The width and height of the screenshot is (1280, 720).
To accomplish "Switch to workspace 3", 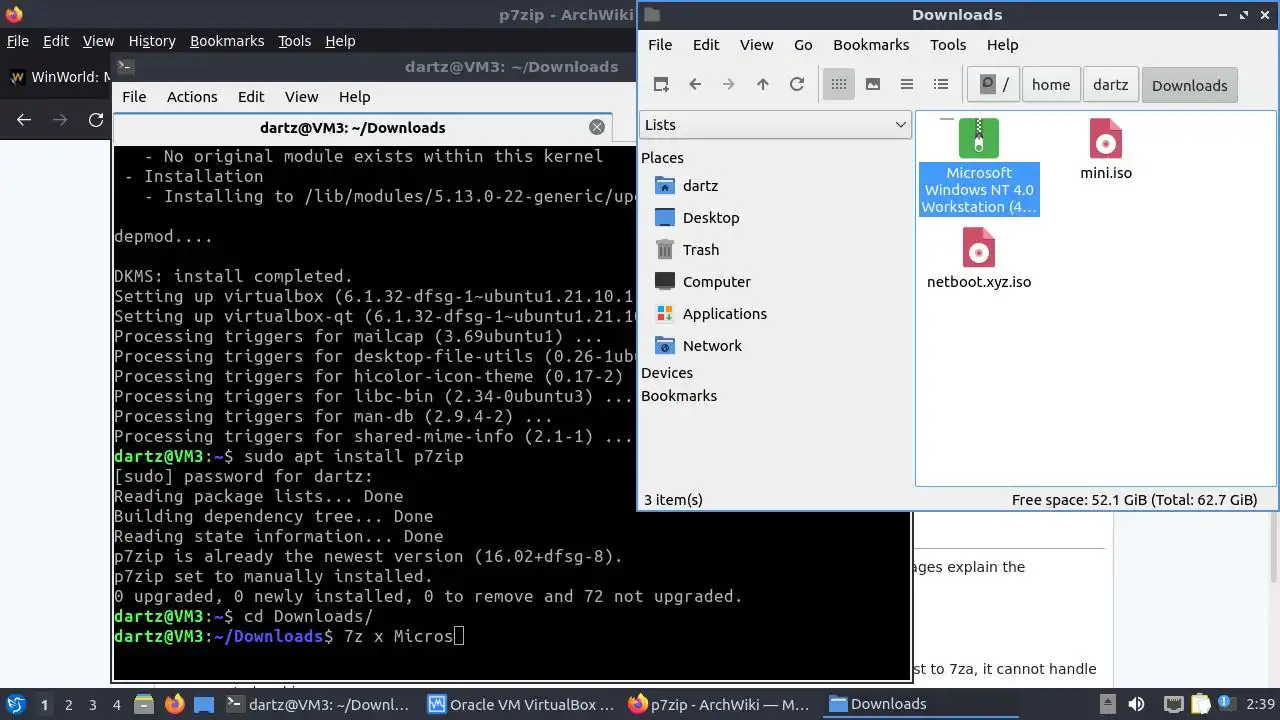I will (x=92, y=705).
